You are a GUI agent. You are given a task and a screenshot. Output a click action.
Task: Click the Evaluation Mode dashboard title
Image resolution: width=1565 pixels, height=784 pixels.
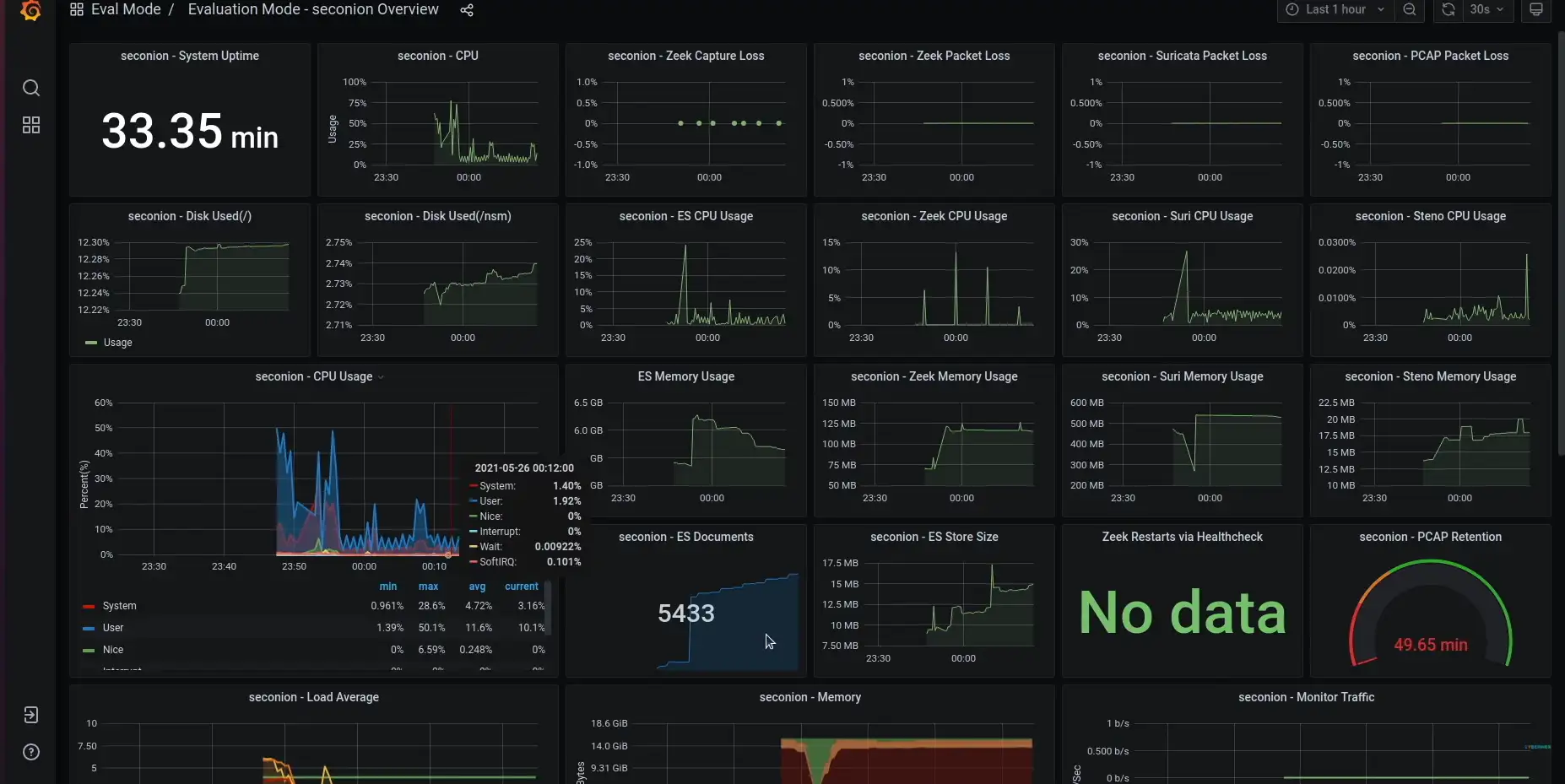click(x=313, y=9)
